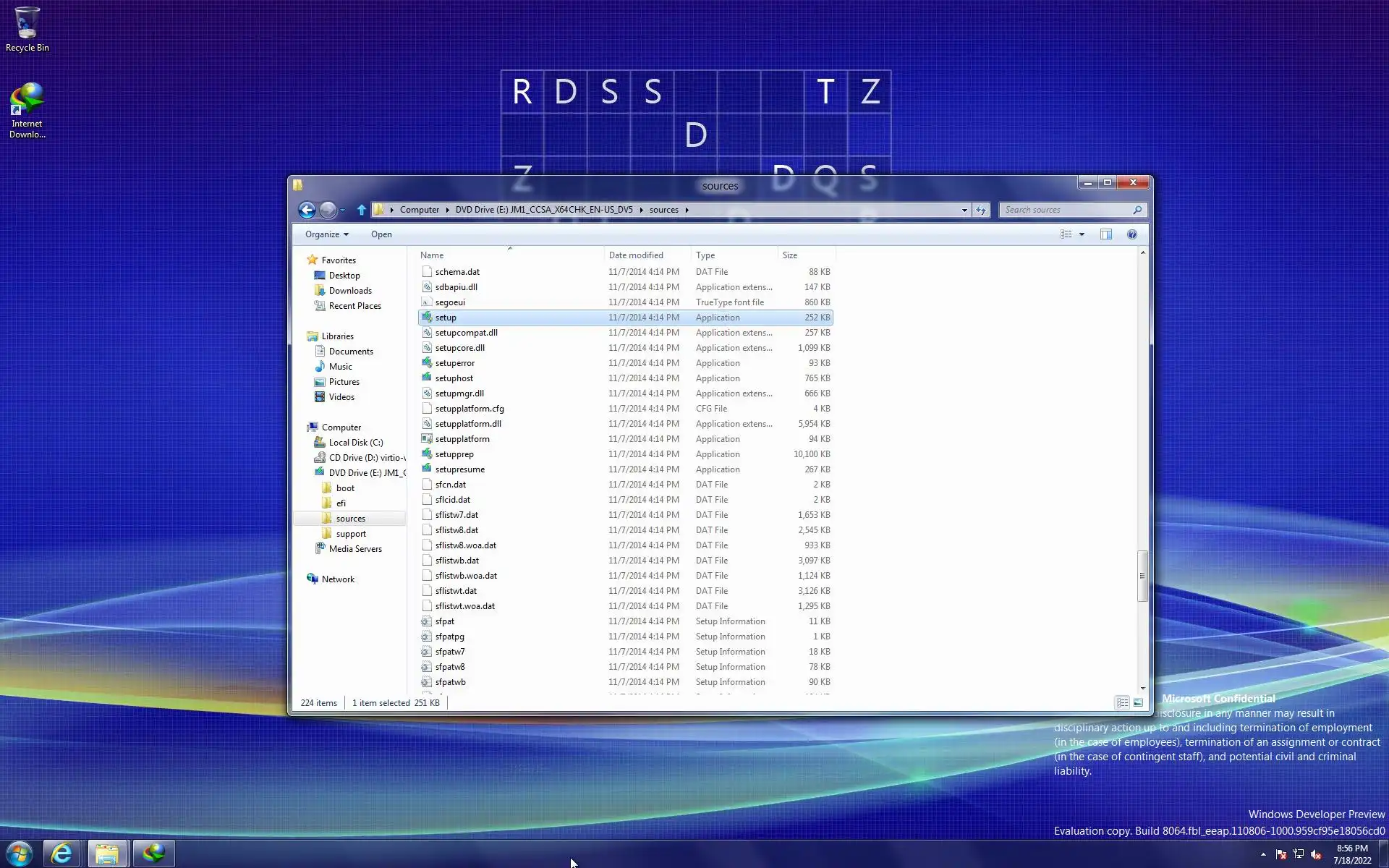This screenshot has width=1389, height=868.
Task: Sort files by Date modified column
Action: (636, 255)
